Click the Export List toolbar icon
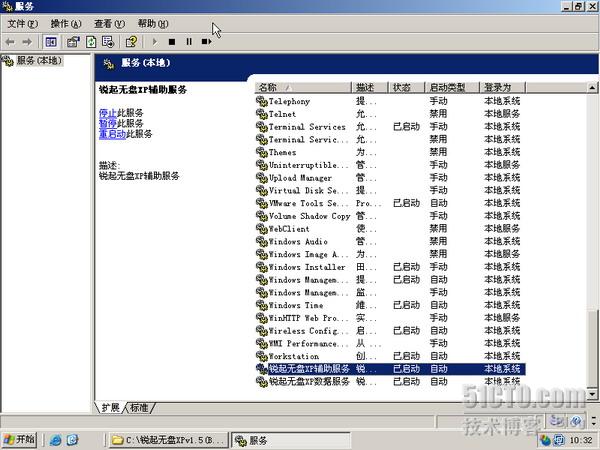The width and height of the screenshot is (600, 450). 108,42
